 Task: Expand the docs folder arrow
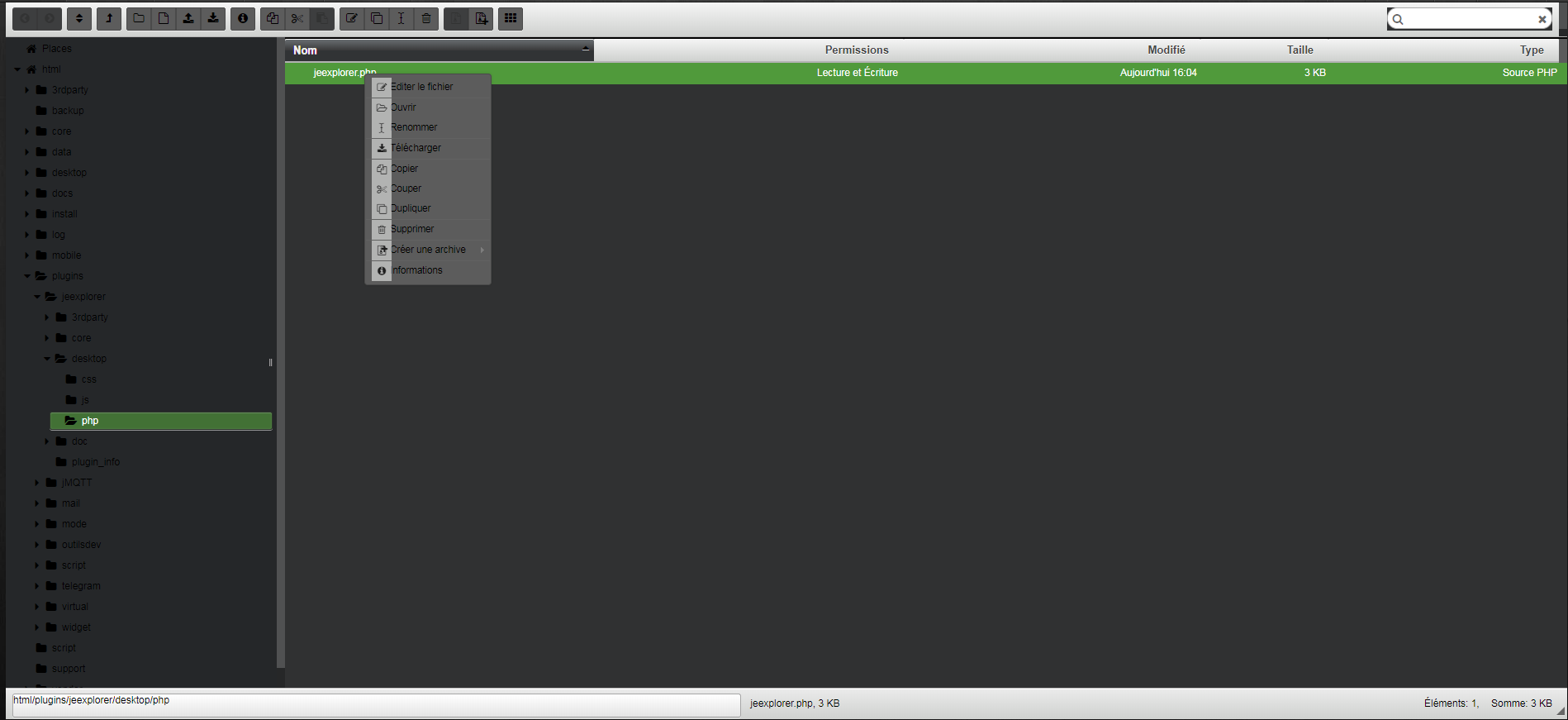[27, 193]
